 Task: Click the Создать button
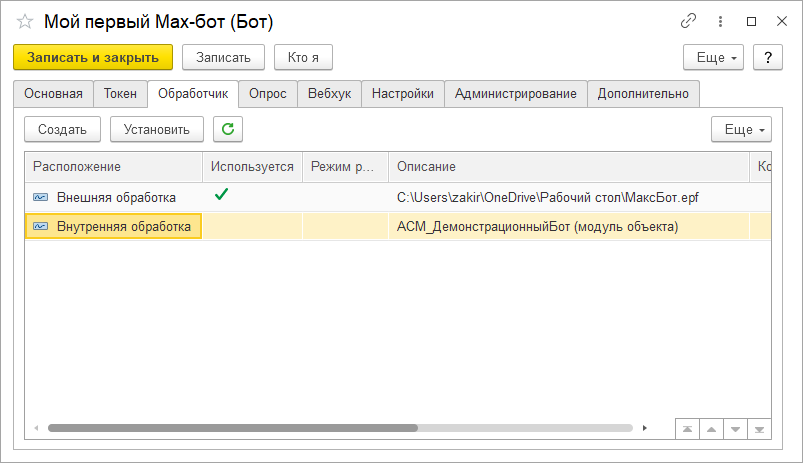click(62, 130)
